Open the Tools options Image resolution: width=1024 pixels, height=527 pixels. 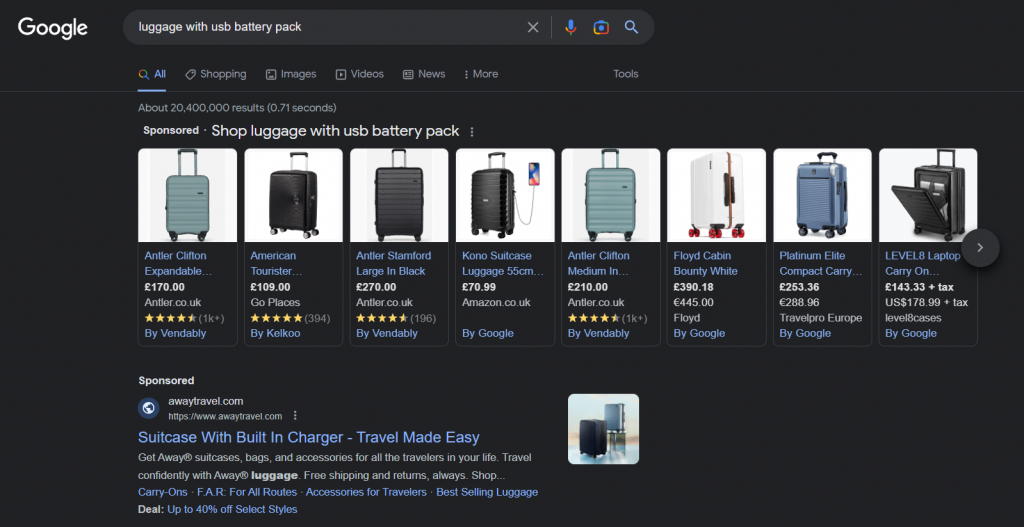[626, 74]
